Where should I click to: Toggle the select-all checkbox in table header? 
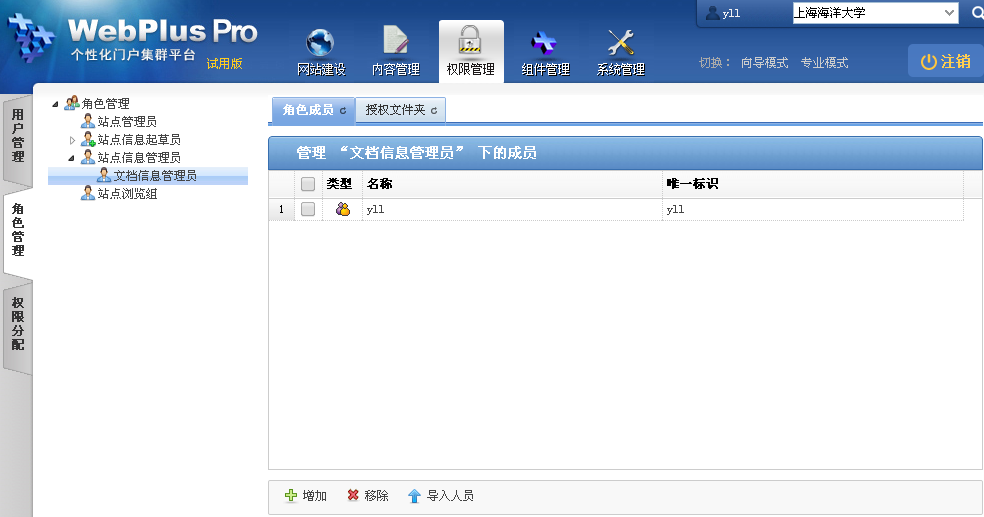coord(308,184)
